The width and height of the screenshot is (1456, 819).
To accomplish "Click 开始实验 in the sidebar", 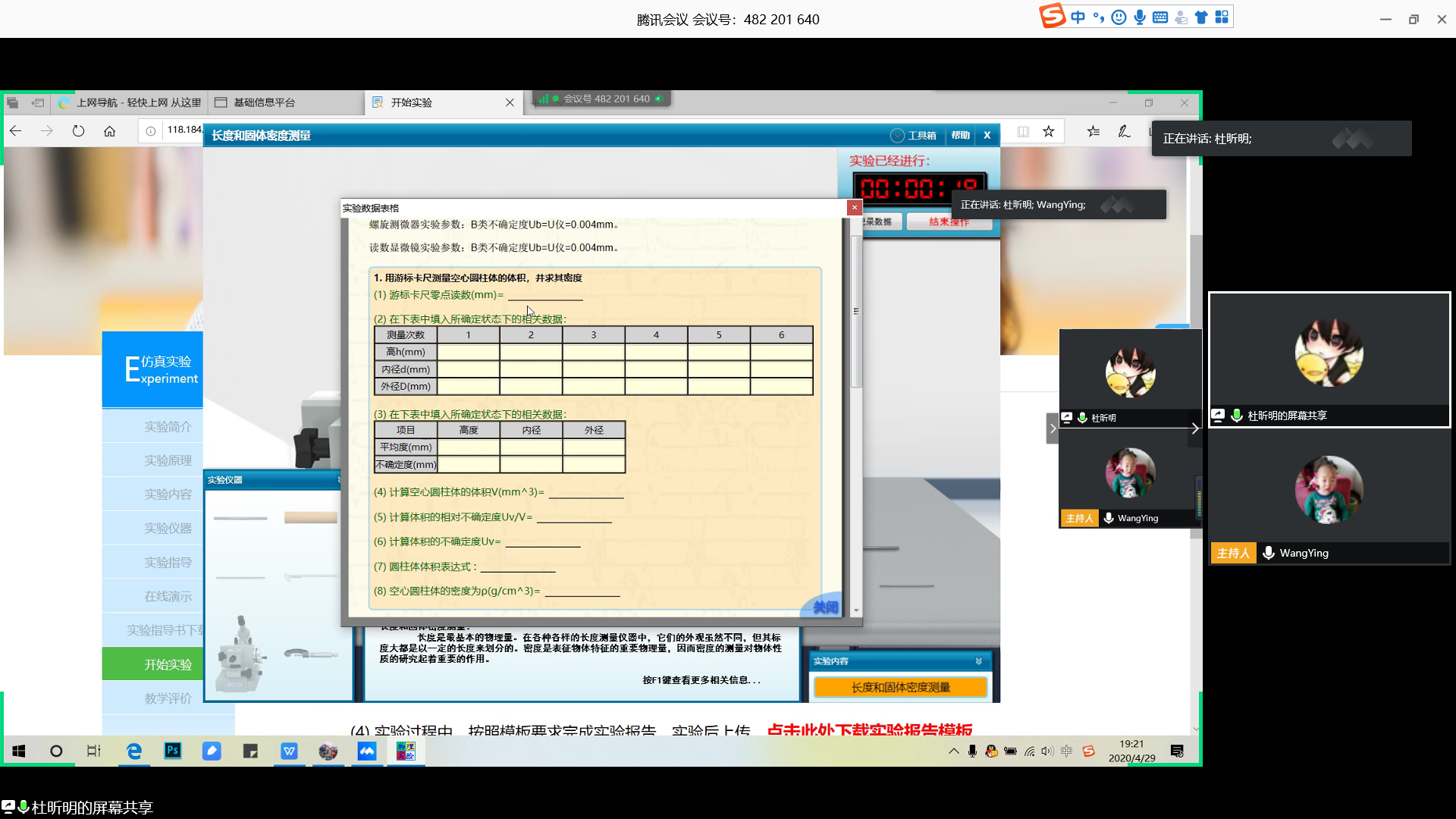I will click(168, 664).
